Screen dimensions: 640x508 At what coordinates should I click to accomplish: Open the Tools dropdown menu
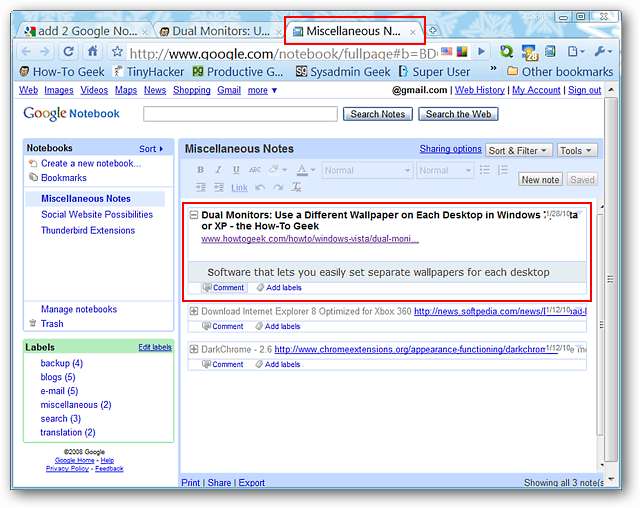(576, 150)
